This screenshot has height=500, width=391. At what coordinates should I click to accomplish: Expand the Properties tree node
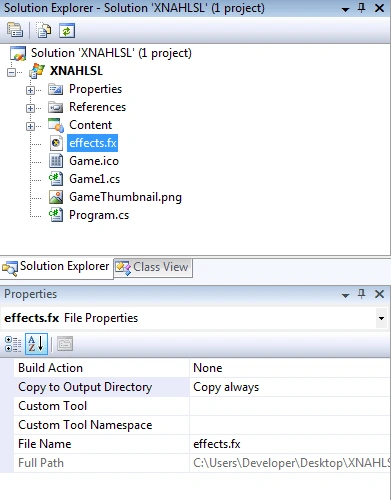click(30, 90)
